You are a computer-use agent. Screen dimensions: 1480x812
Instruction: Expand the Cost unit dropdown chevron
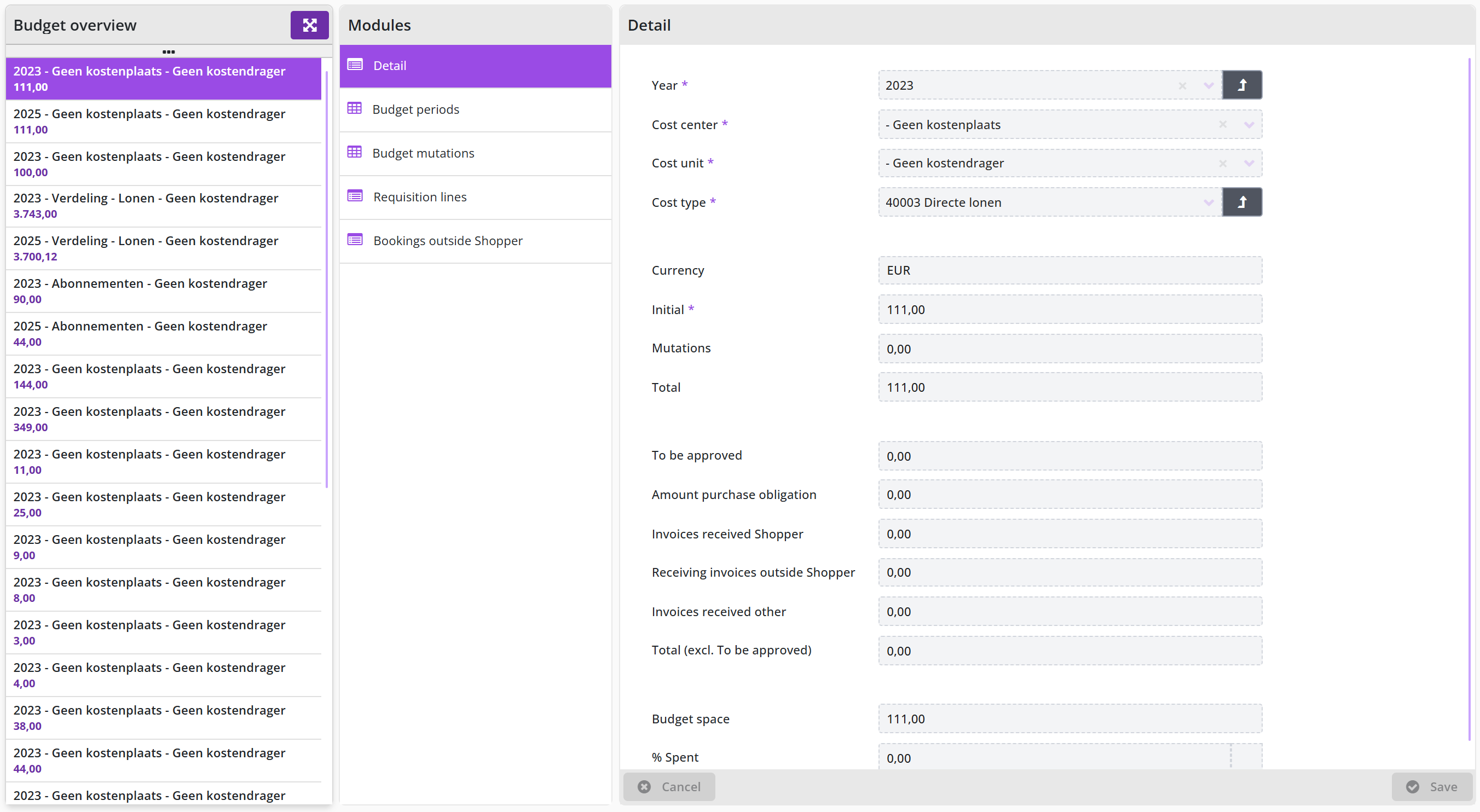pos(1248,164)
